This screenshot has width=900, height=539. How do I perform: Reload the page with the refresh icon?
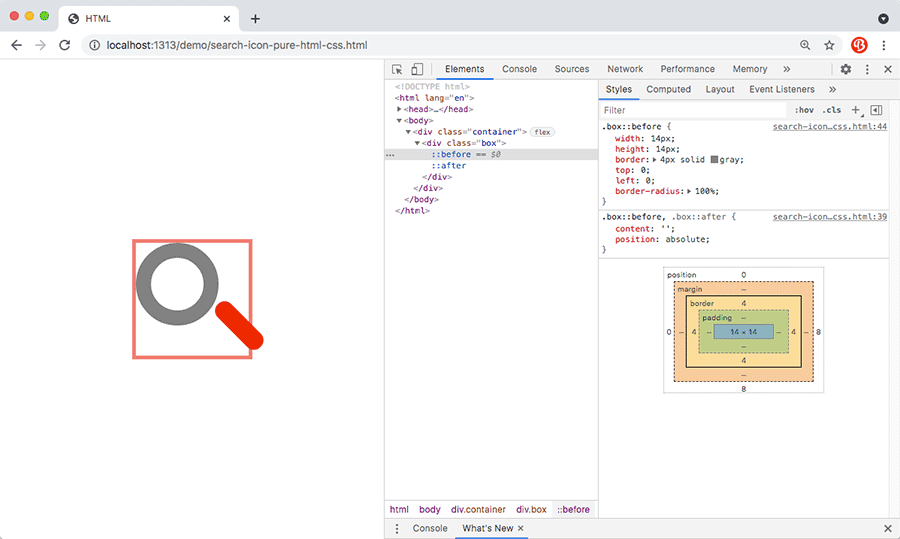tap(64, 45)
